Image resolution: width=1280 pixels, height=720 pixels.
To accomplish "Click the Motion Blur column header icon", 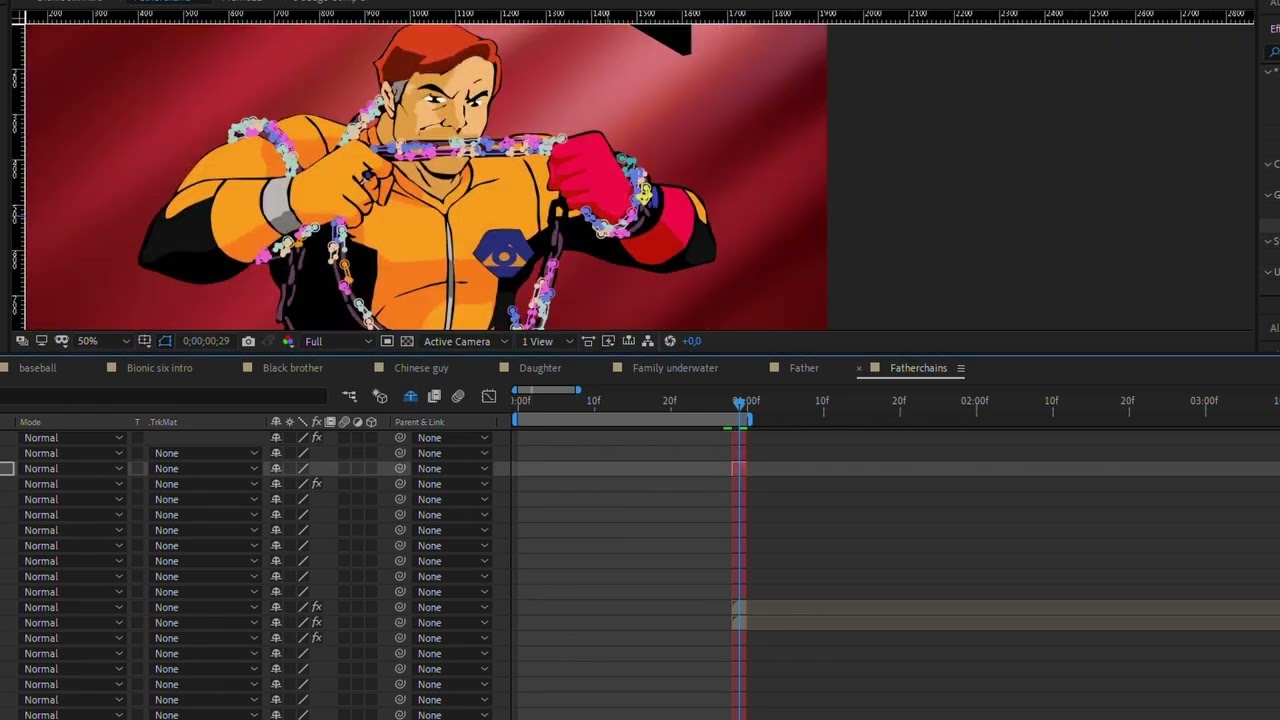I will click(x=344, y=422).
